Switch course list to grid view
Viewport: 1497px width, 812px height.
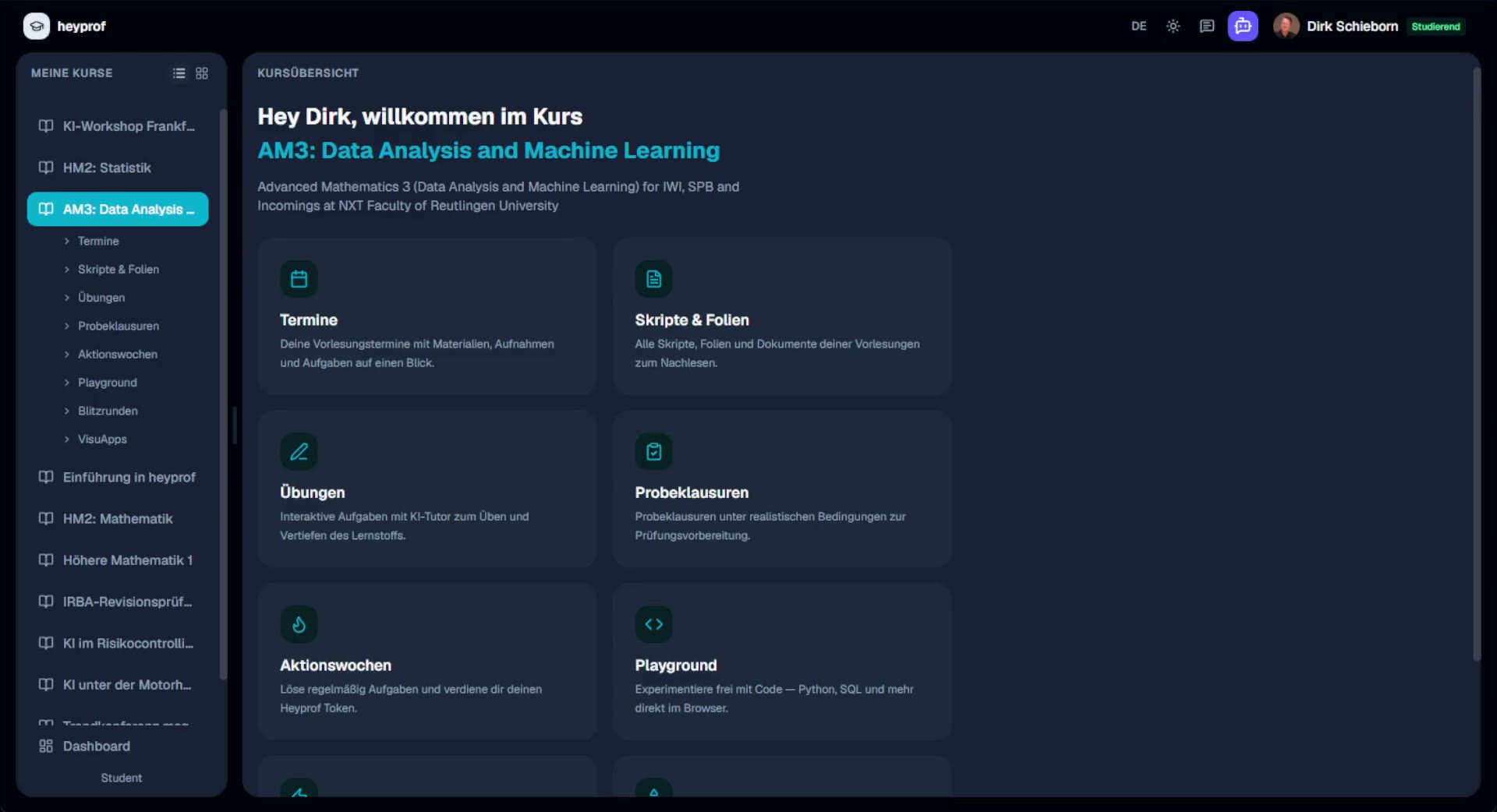point(202,73)
